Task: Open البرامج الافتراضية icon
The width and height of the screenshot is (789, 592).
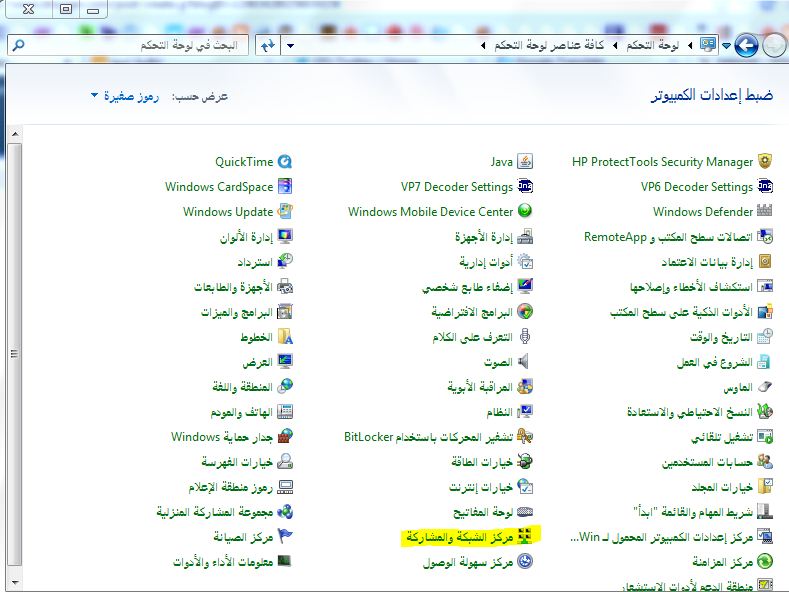Action: [525, 312]
